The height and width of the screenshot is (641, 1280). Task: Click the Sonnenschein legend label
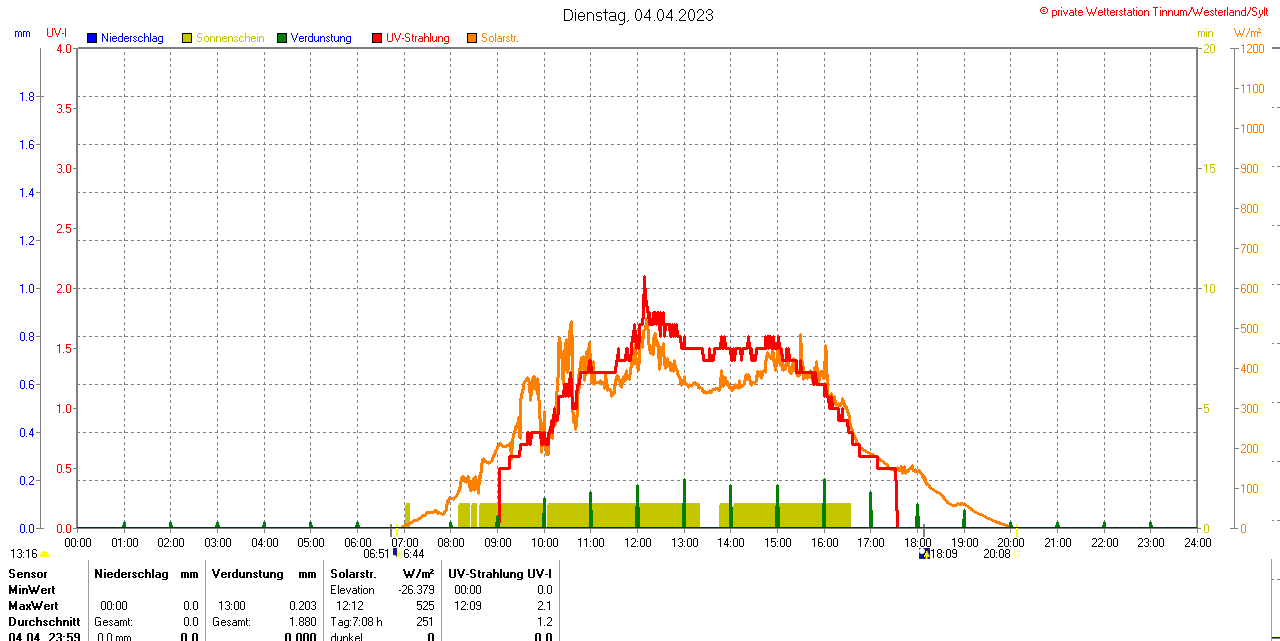point(230,38)
